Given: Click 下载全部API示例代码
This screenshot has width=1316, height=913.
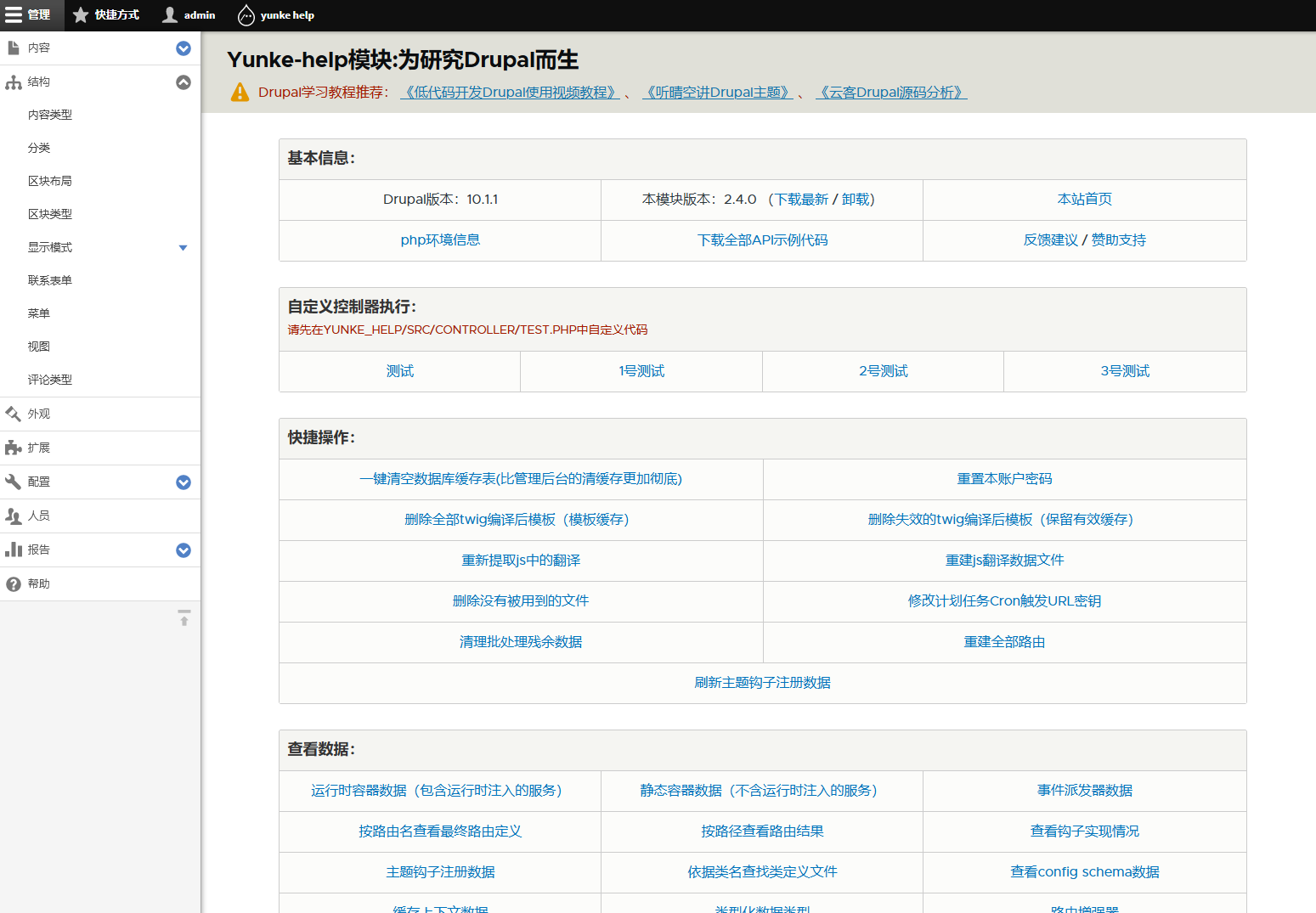Looking at the screenshot, I should click(762, 240).
